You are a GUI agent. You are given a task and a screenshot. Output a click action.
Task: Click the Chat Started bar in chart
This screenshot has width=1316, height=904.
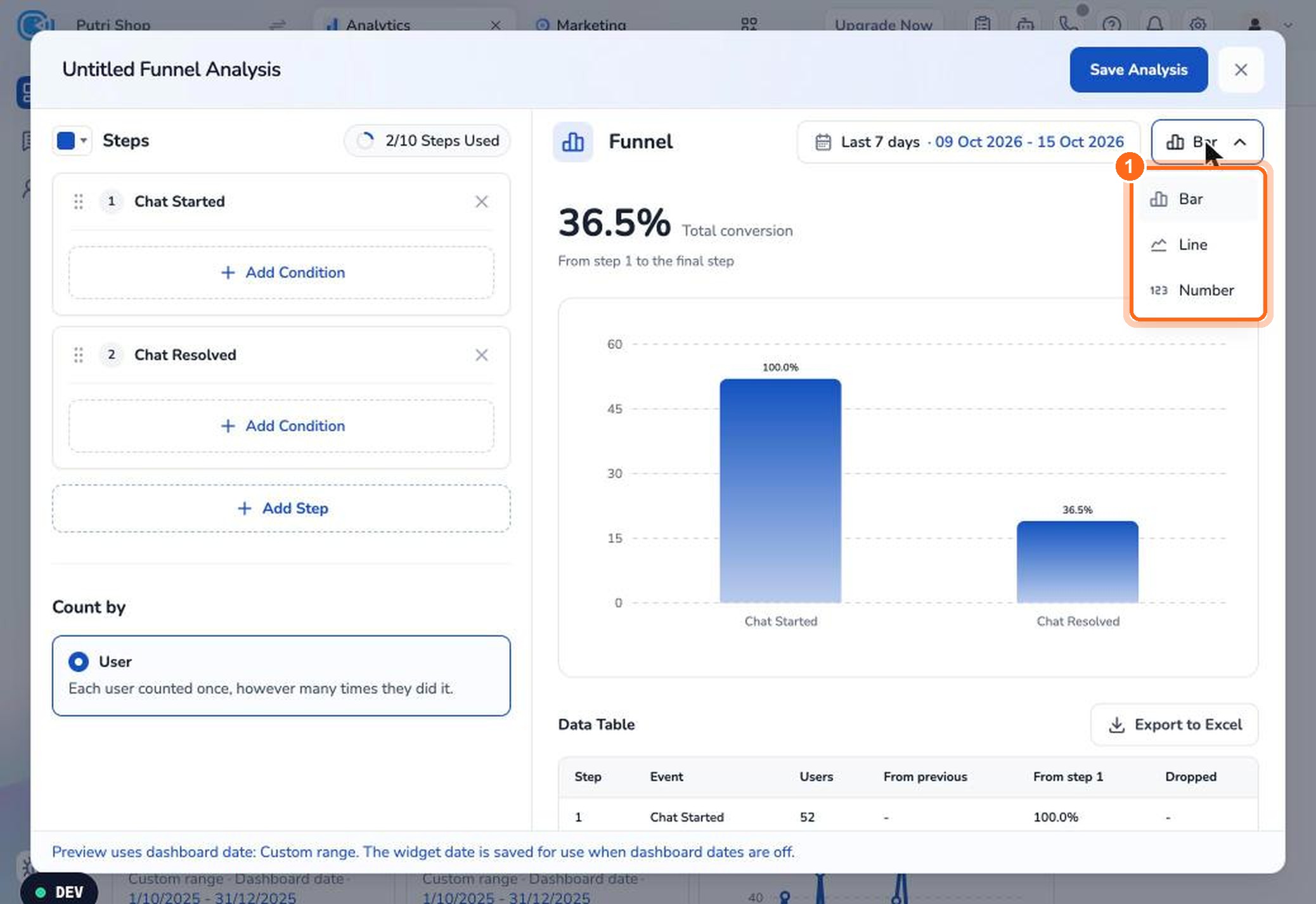780,491
